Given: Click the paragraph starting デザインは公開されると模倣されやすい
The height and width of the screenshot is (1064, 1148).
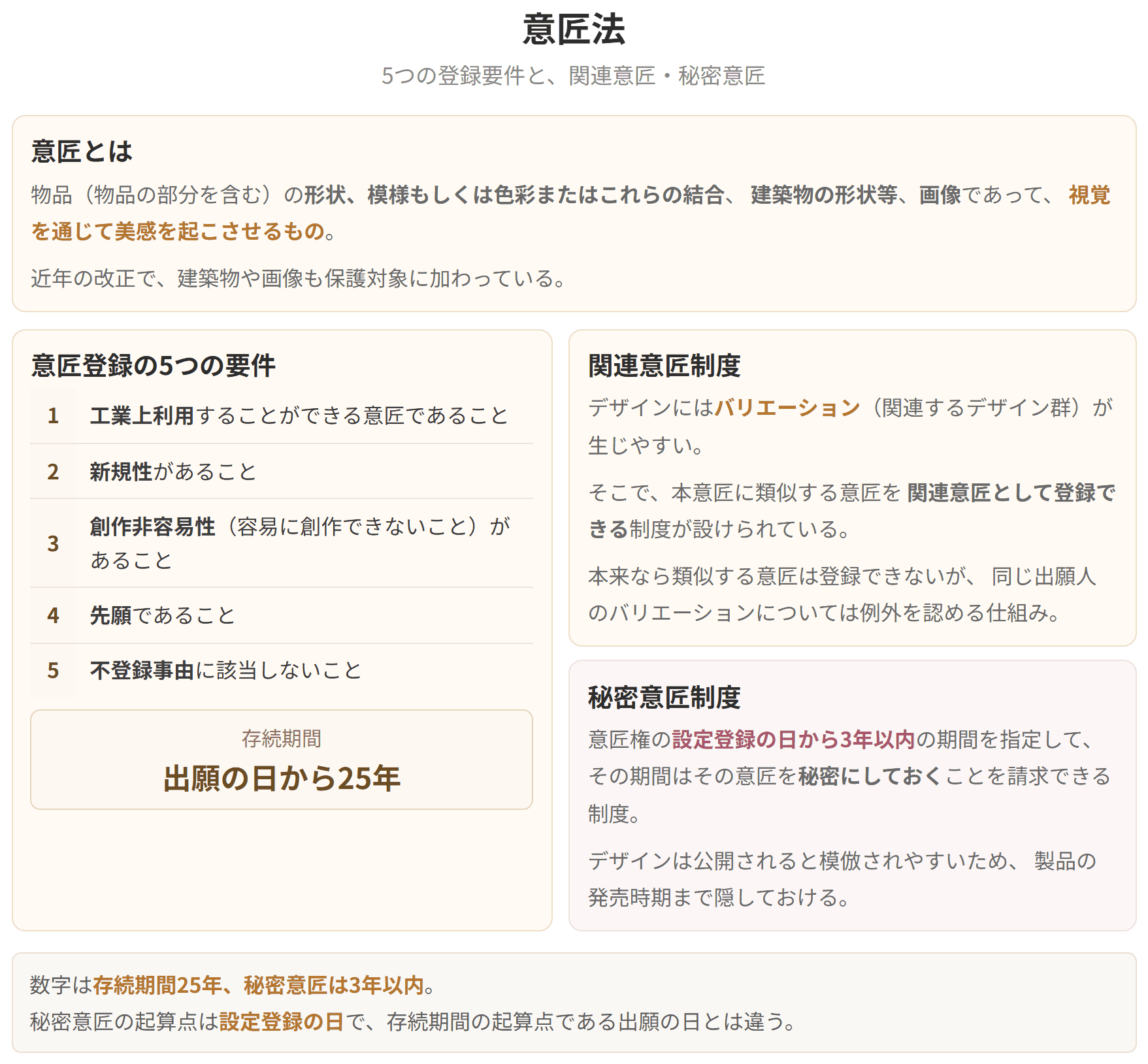Looking at the screenshot, I should click(842, 879).
